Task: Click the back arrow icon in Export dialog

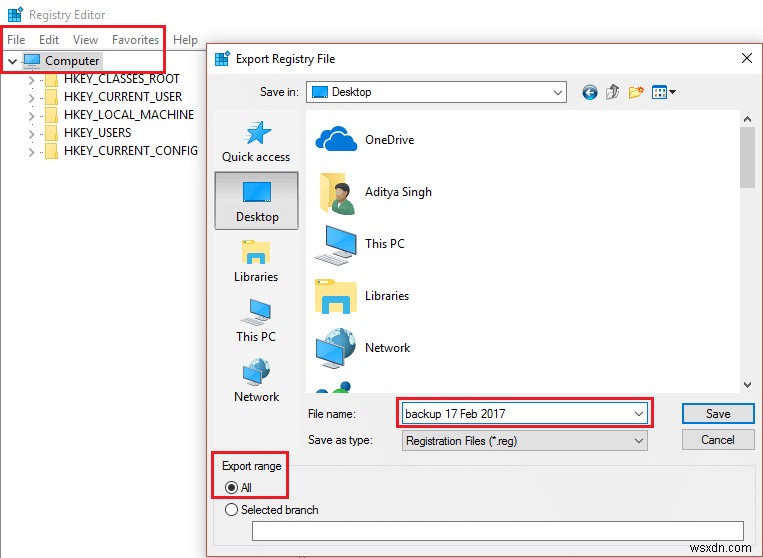Action: tap(590, 92)
